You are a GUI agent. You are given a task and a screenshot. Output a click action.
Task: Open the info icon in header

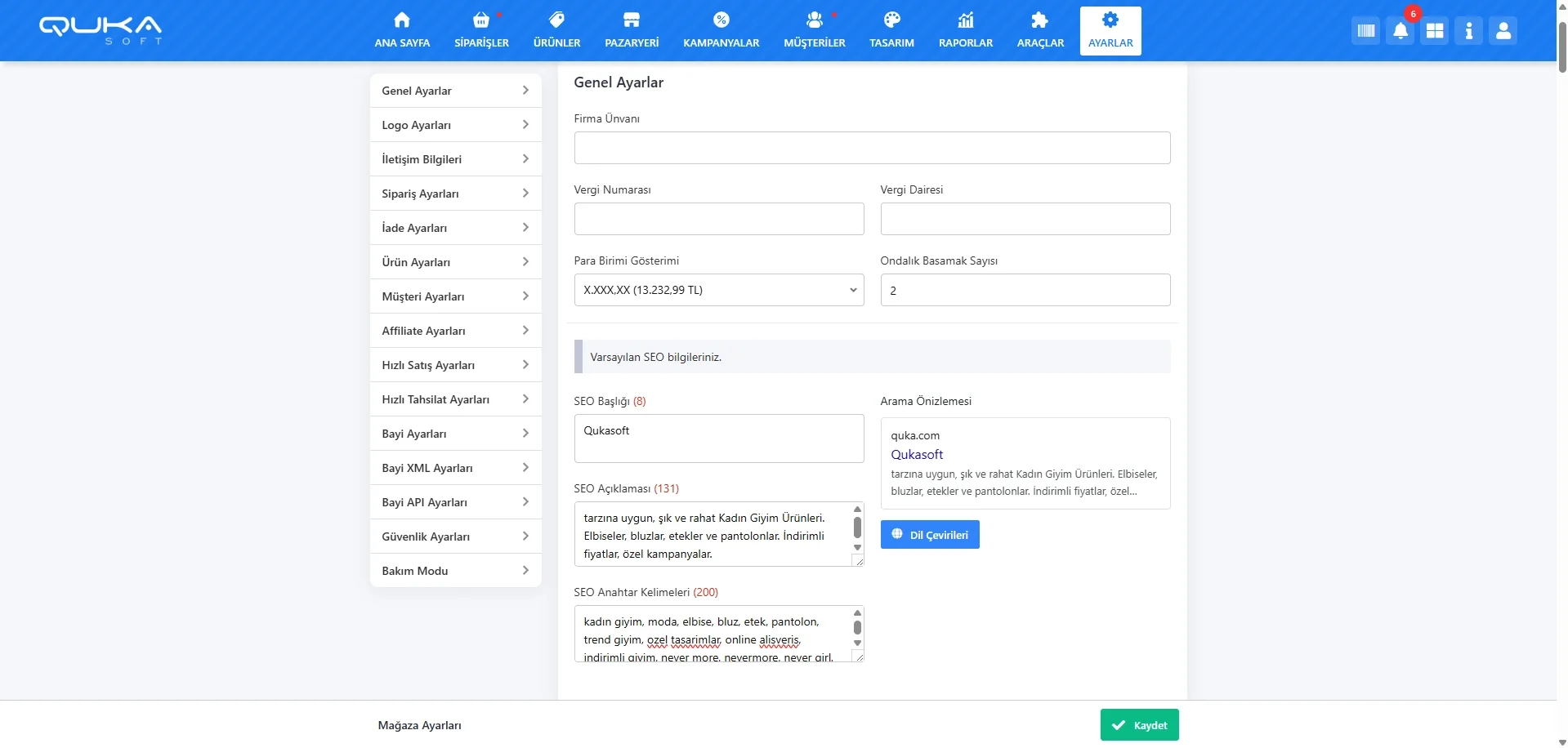coord(1468,31)
